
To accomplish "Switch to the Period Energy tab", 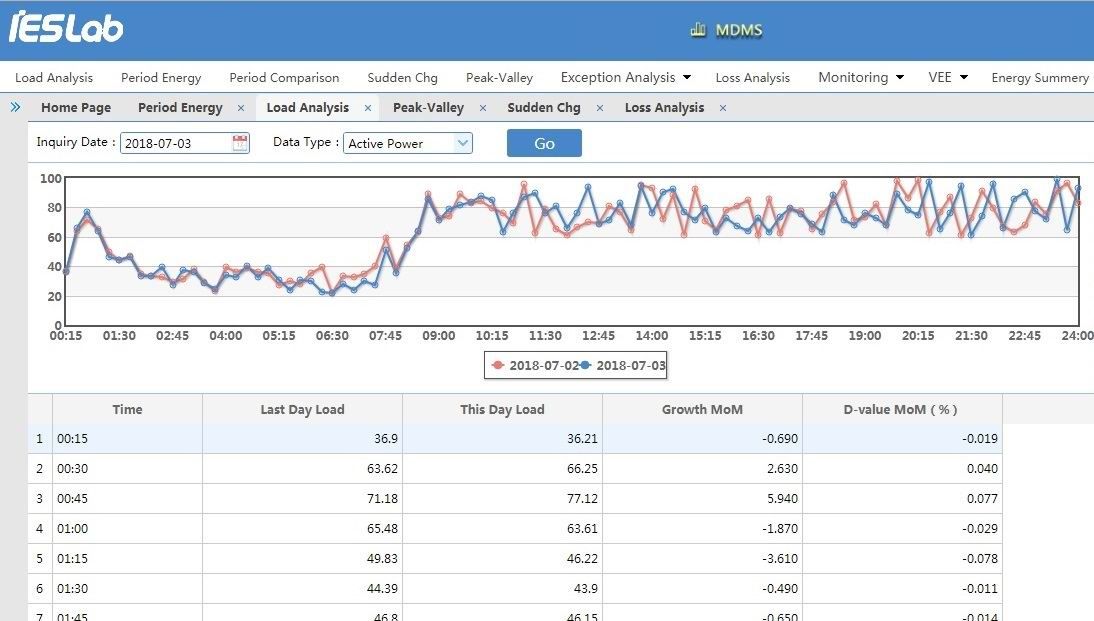I will pyautogui.click(x=180, y=107).
